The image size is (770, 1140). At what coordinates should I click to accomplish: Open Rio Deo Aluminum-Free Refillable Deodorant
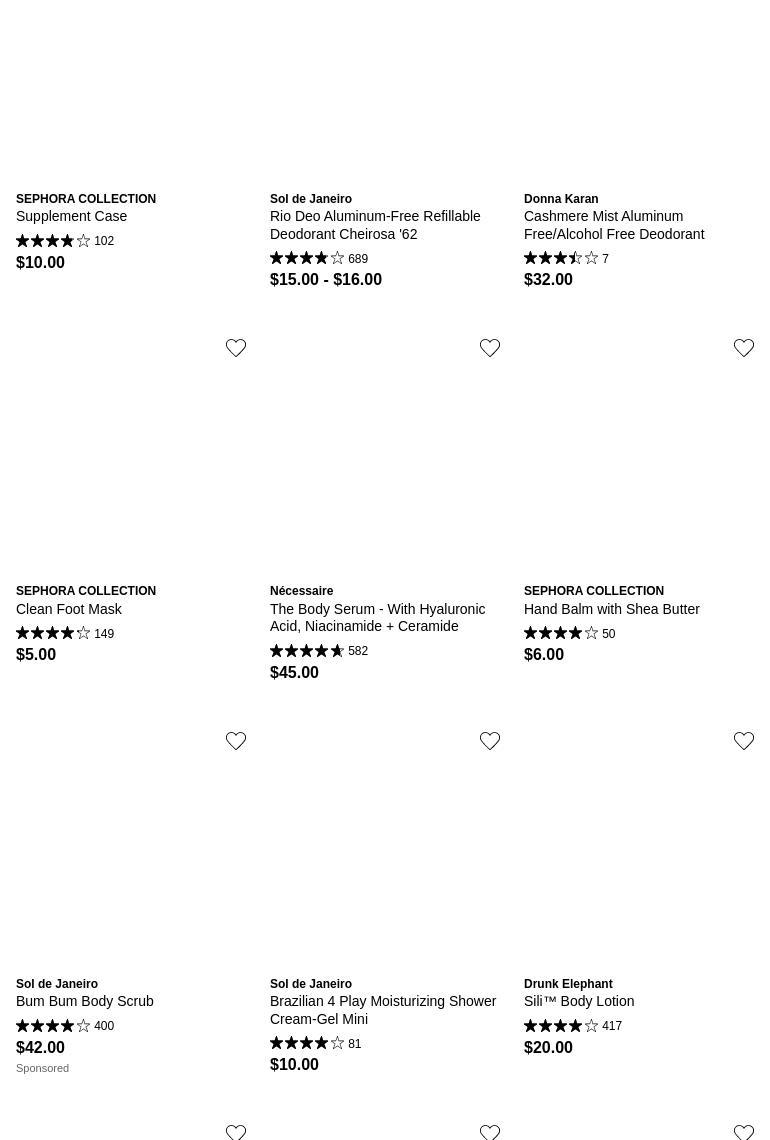[374, 225]
